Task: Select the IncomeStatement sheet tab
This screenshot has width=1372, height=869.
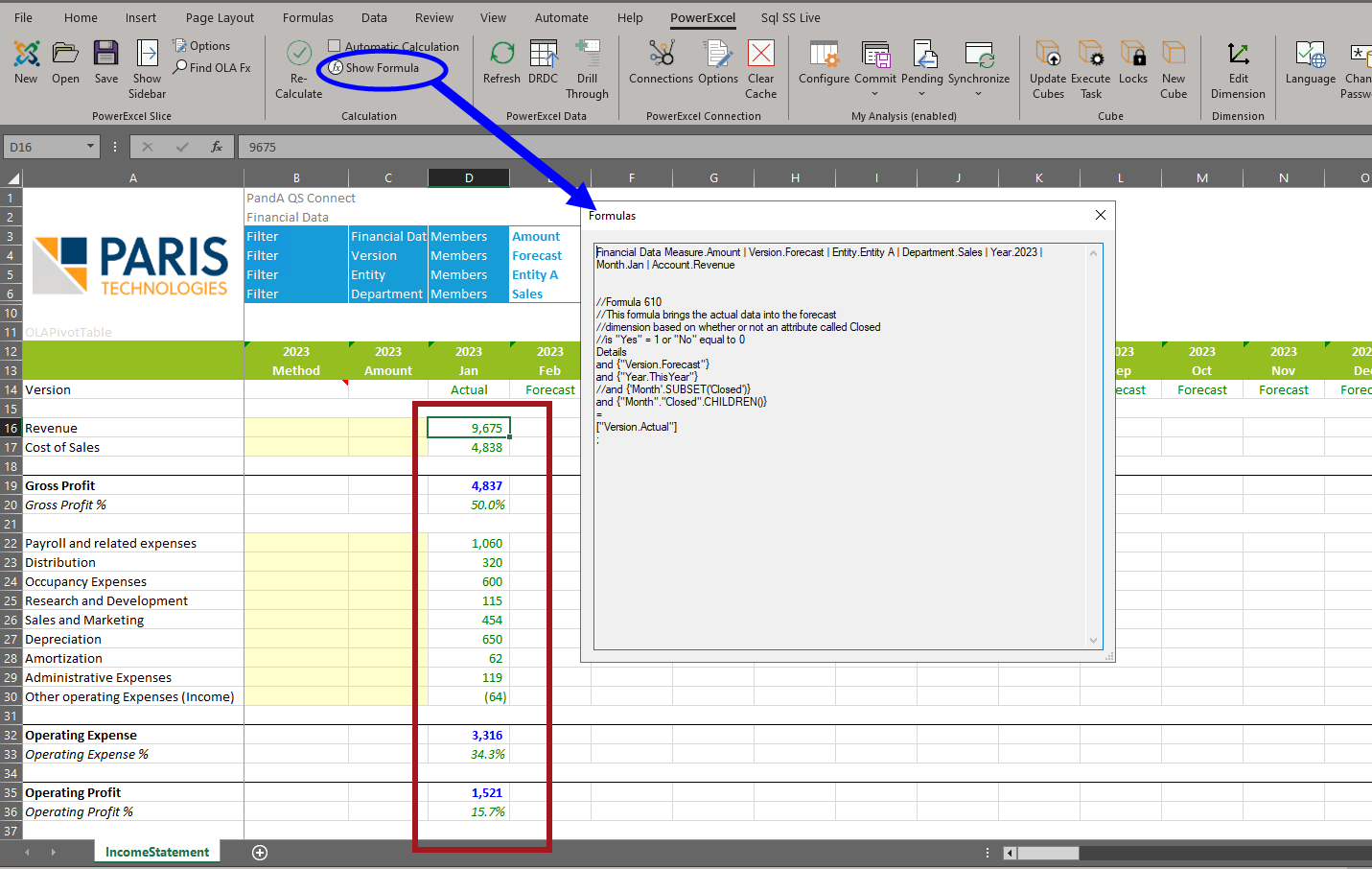Action: [156, 851]
